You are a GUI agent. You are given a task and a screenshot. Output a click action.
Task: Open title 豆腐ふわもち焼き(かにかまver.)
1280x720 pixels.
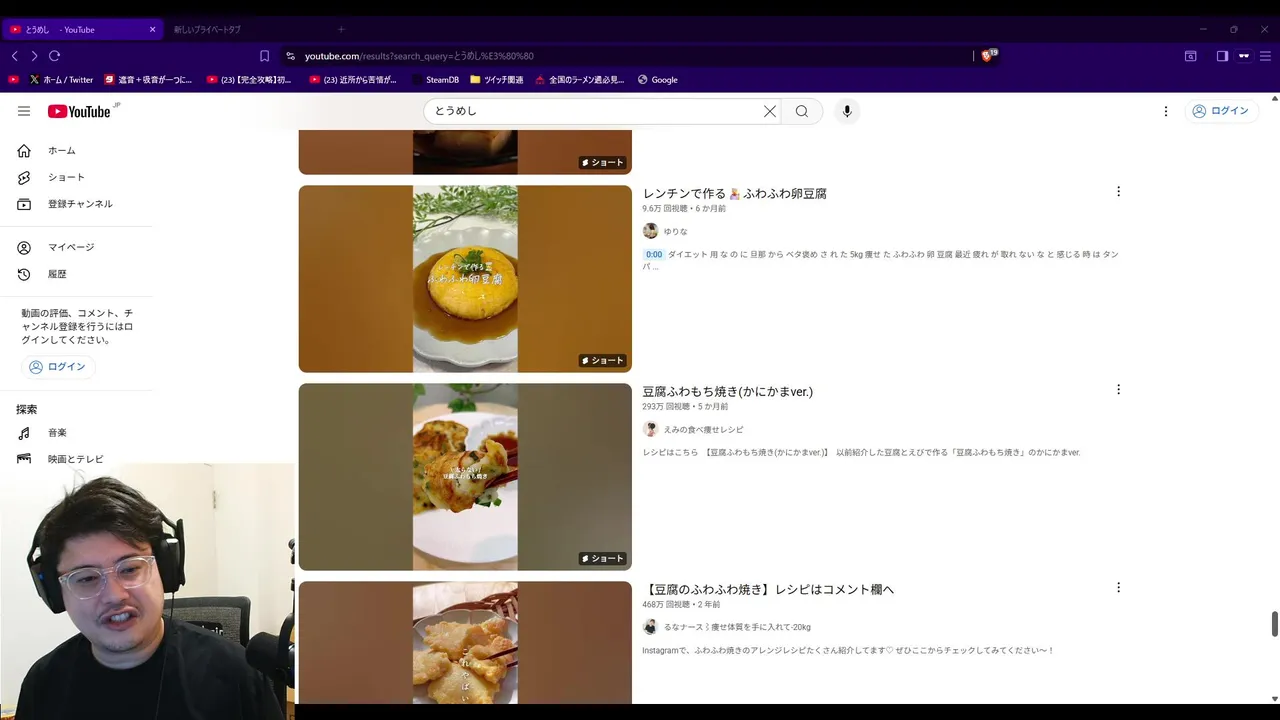pos(728,391)
